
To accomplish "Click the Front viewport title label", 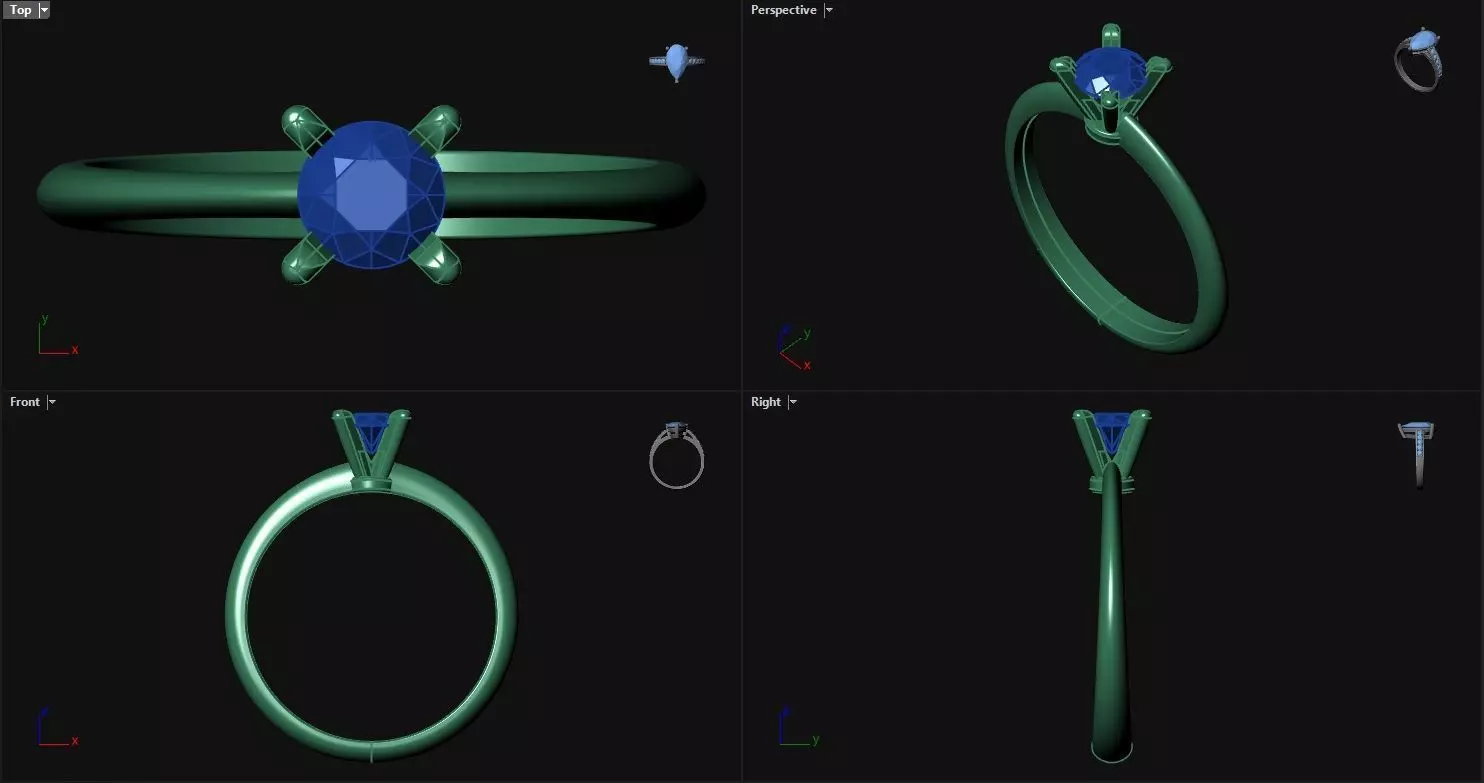I will (25, 402).
